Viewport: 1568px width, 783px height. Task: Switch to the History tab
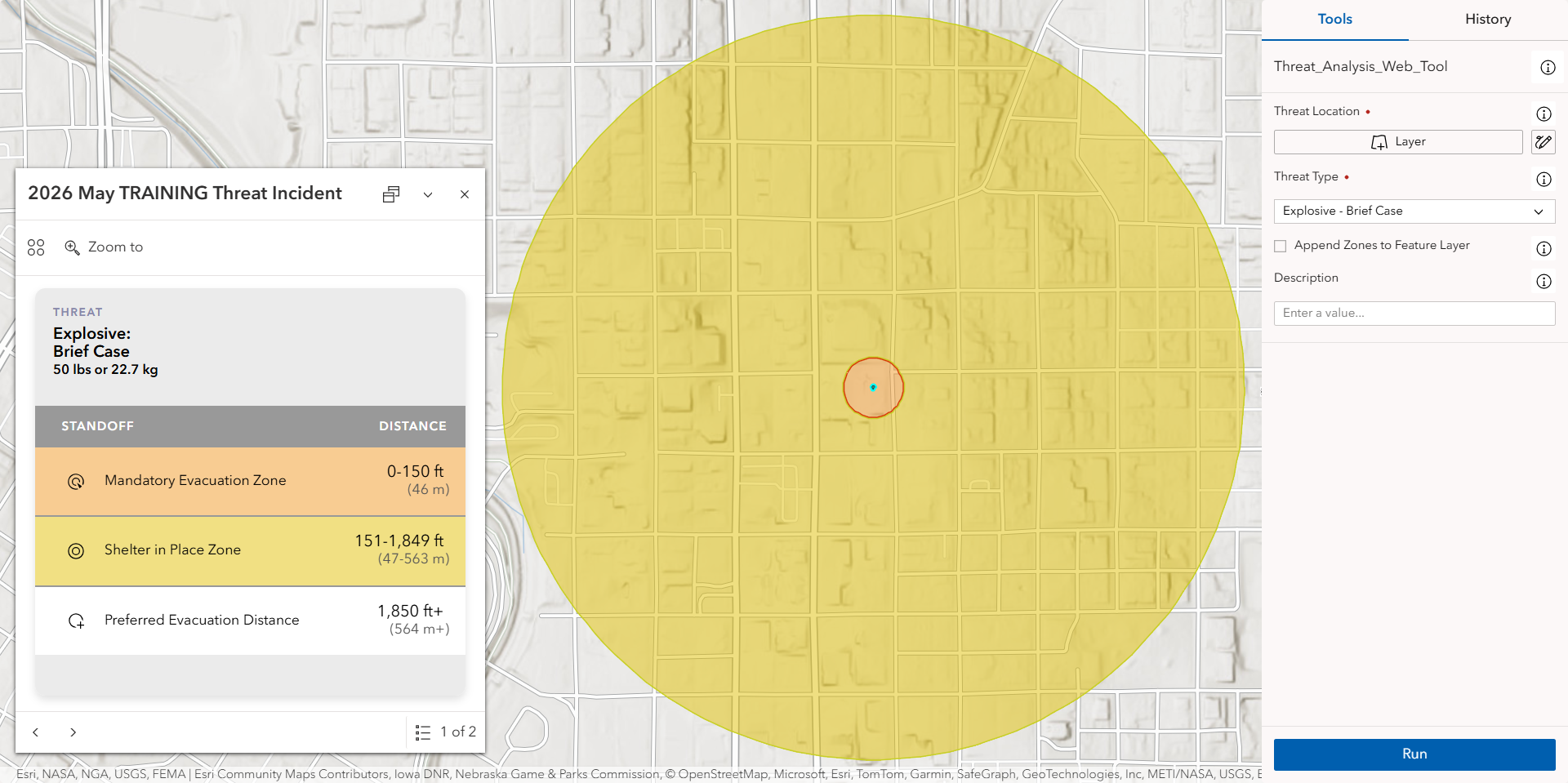pos(1488,20)
